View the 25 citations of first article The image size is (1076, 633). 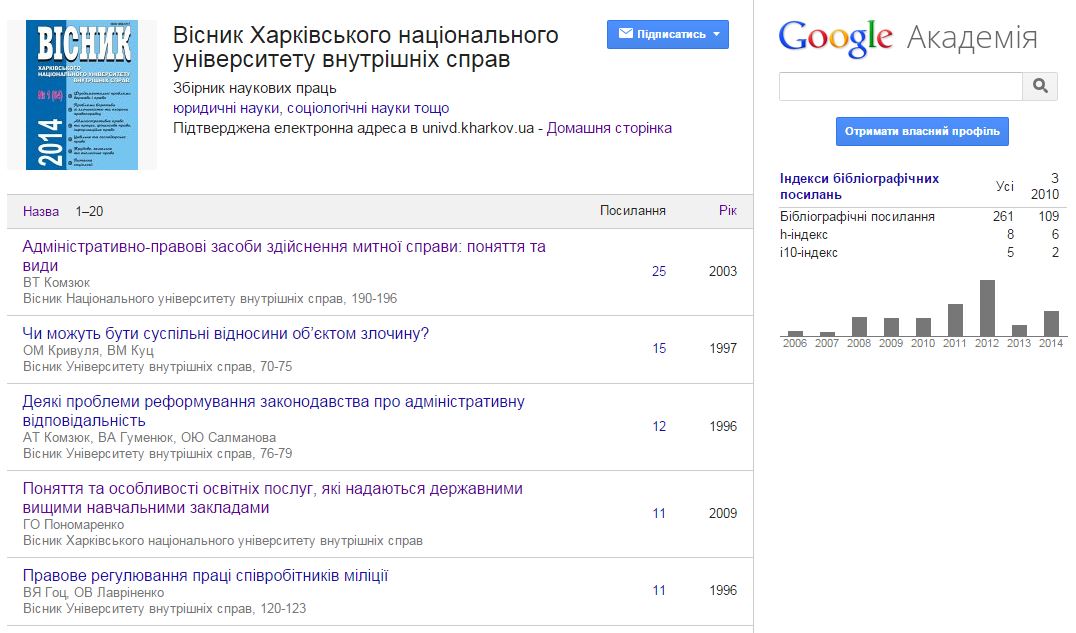[658, 271]
